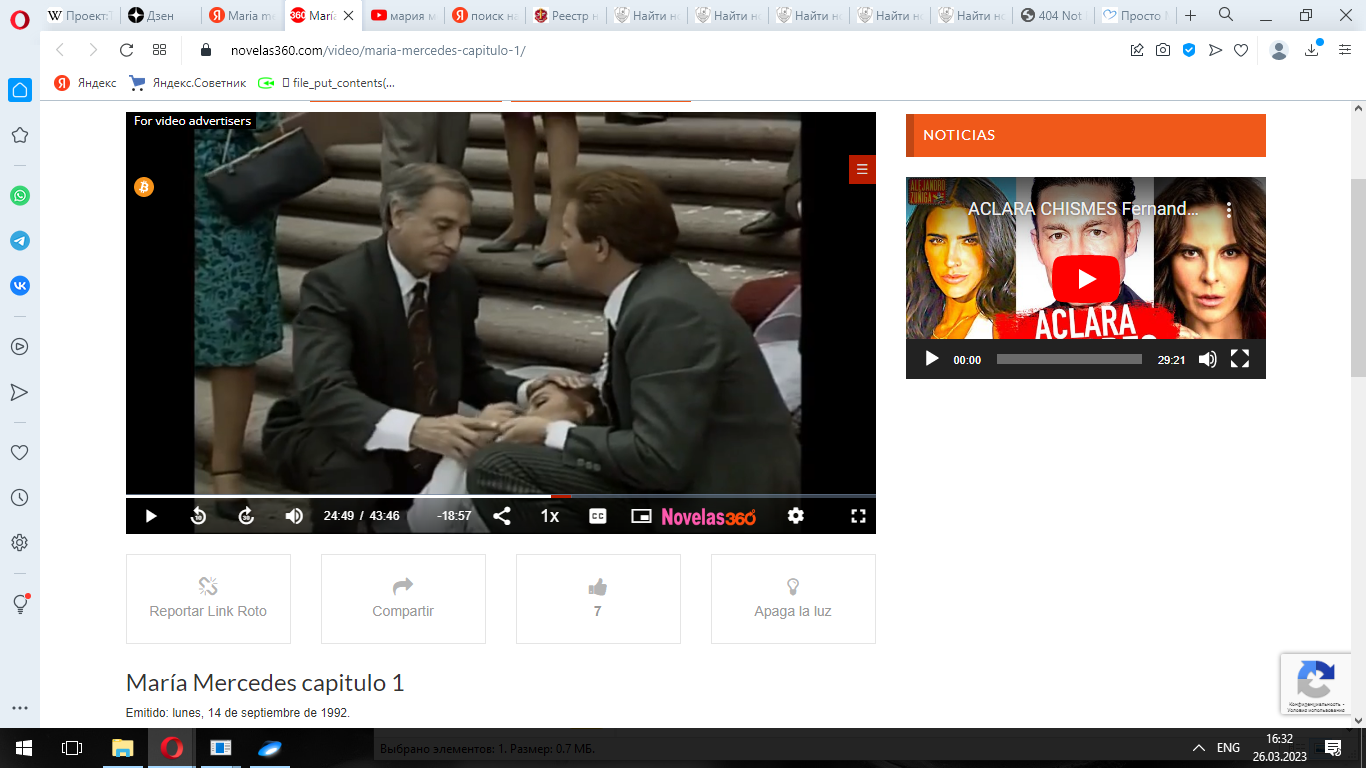Image resolution: width=1366 pixels, height=768 pixels.
Task: Open browsing history in the sidebar
Action: pos(19,497)
